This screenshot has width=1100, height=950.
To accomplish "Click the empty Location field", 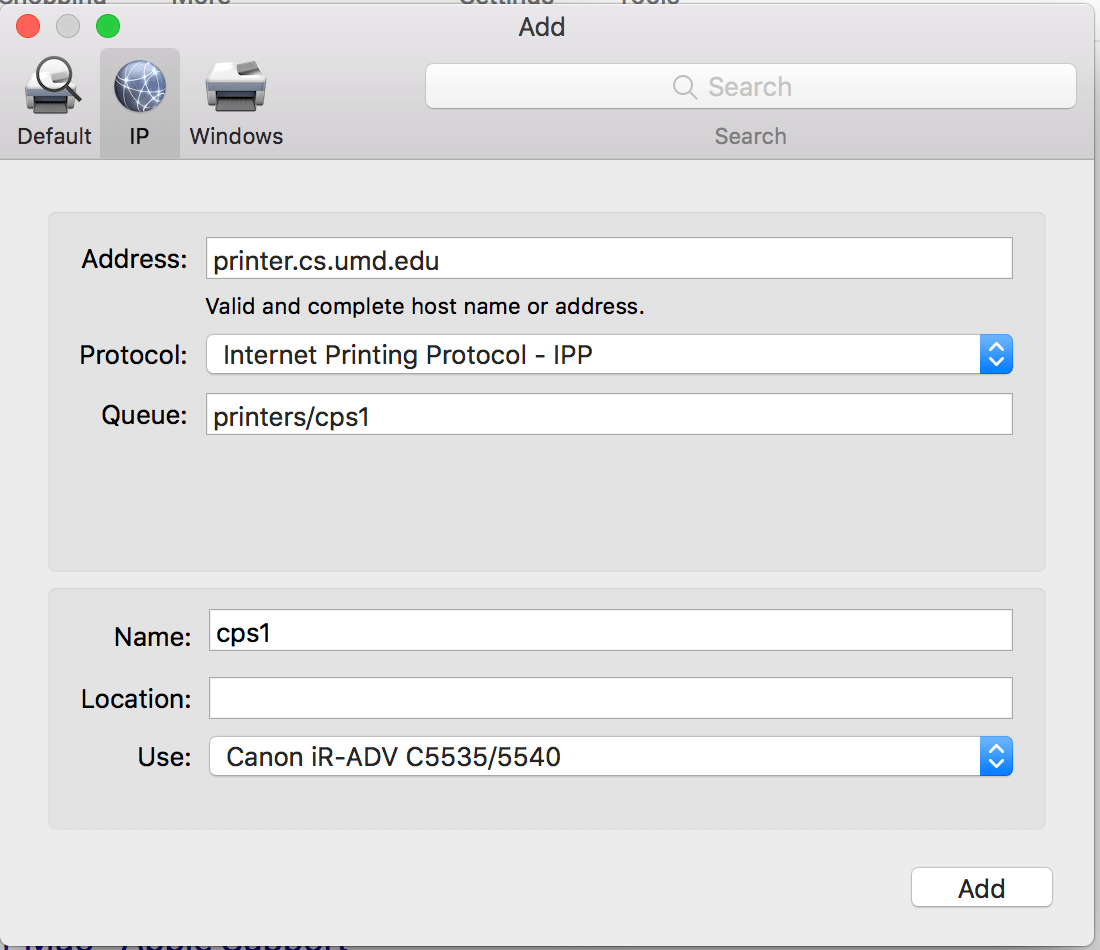I will click(609, 698).
